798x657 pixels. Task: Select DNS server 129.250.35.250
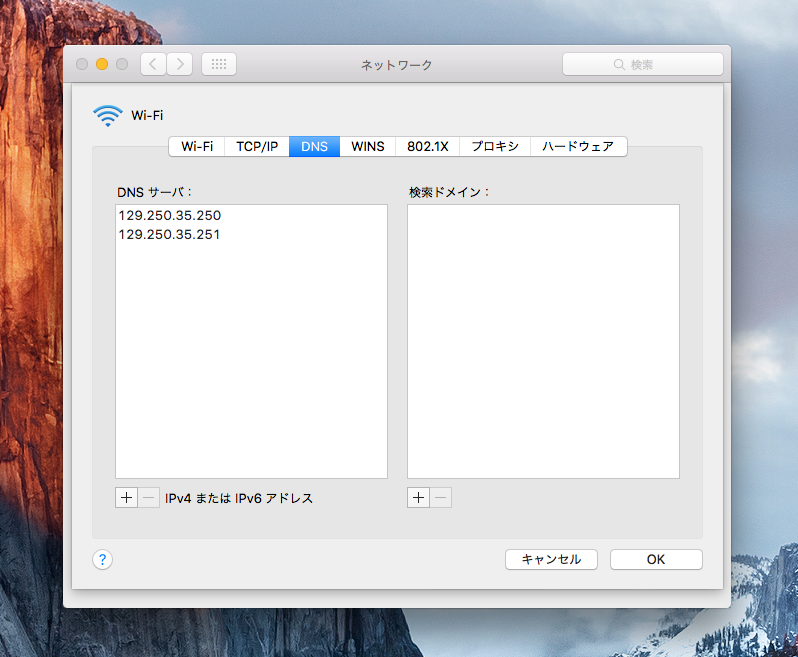[x=251, y=215]
